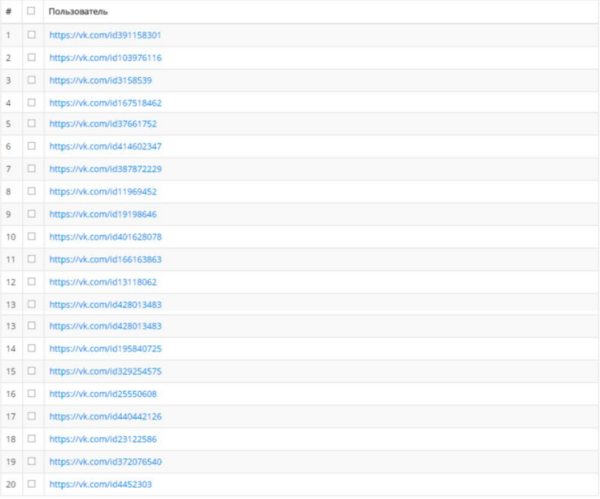Click the row number 17 cell
Viewport: 600px width, 499px height.
pos(11,416)
